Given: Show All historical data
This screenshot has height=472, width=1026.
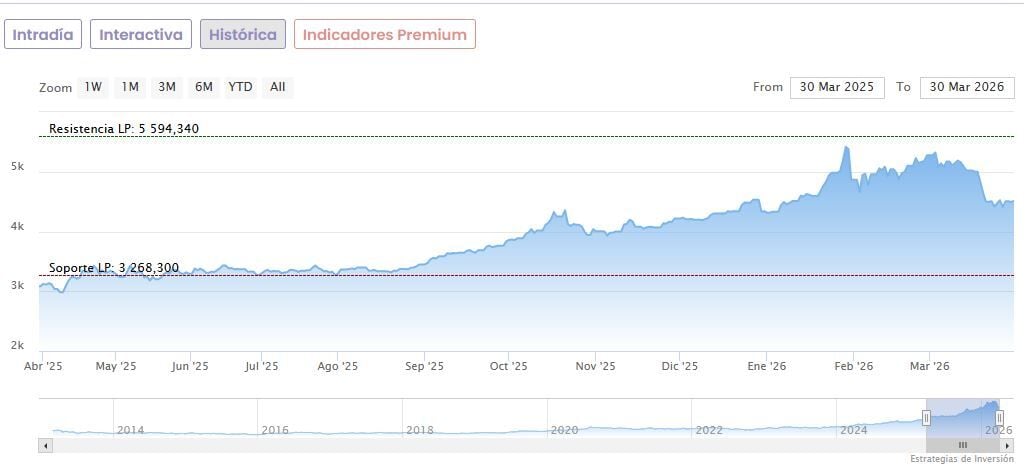Looking at the screenshot, I should [278, 87].
